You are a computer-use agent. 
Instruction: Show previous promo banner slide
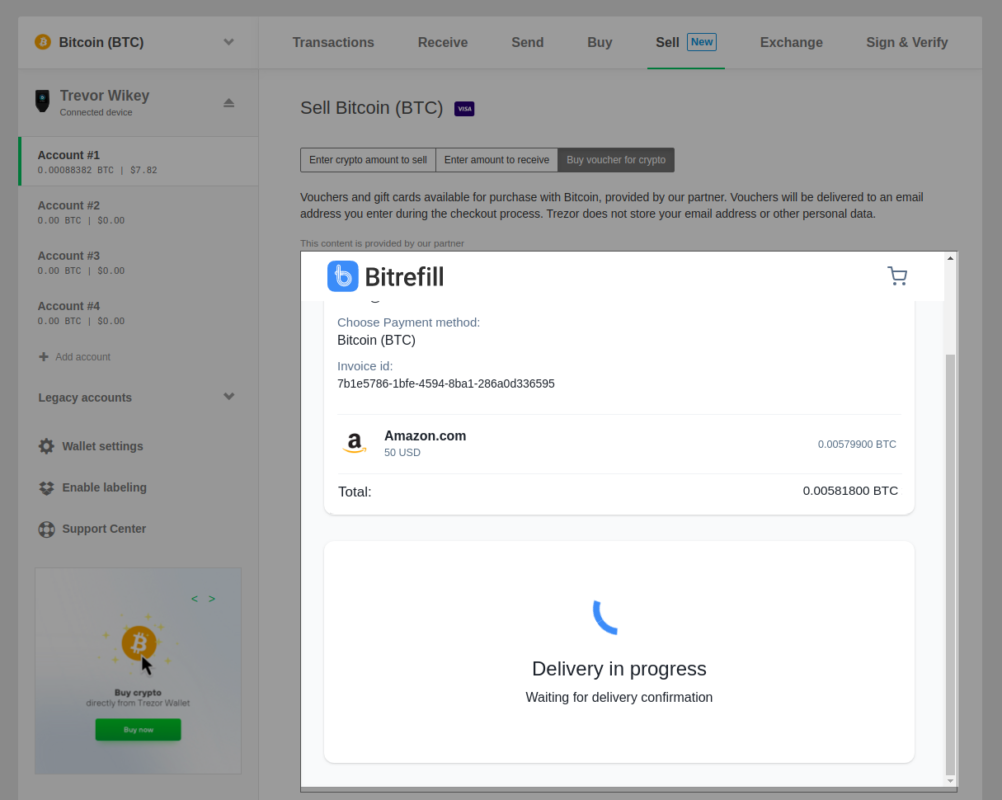click(194, 599)
